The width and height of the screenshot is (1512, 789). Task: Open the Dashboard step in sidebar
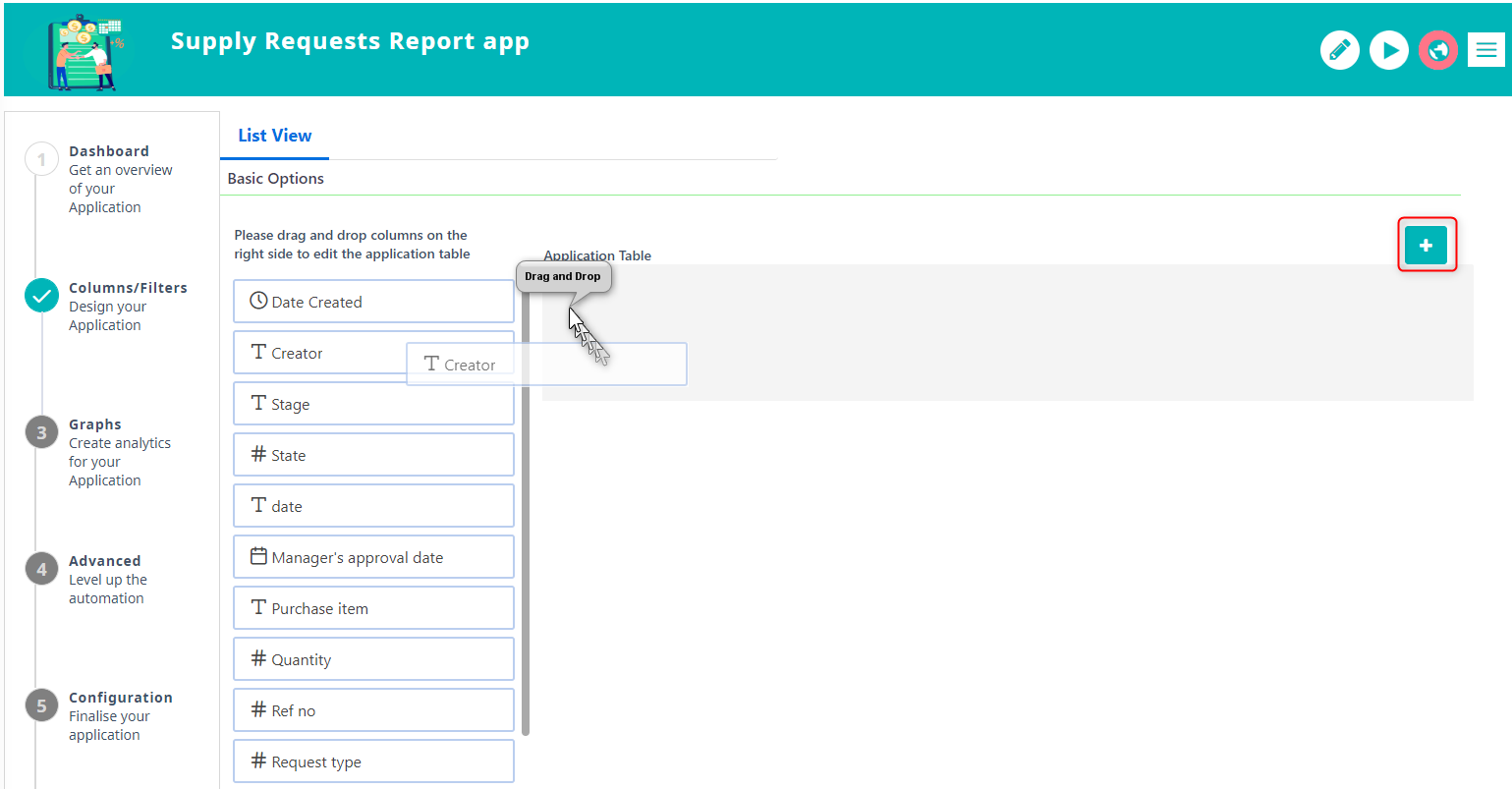click(109, 151)
